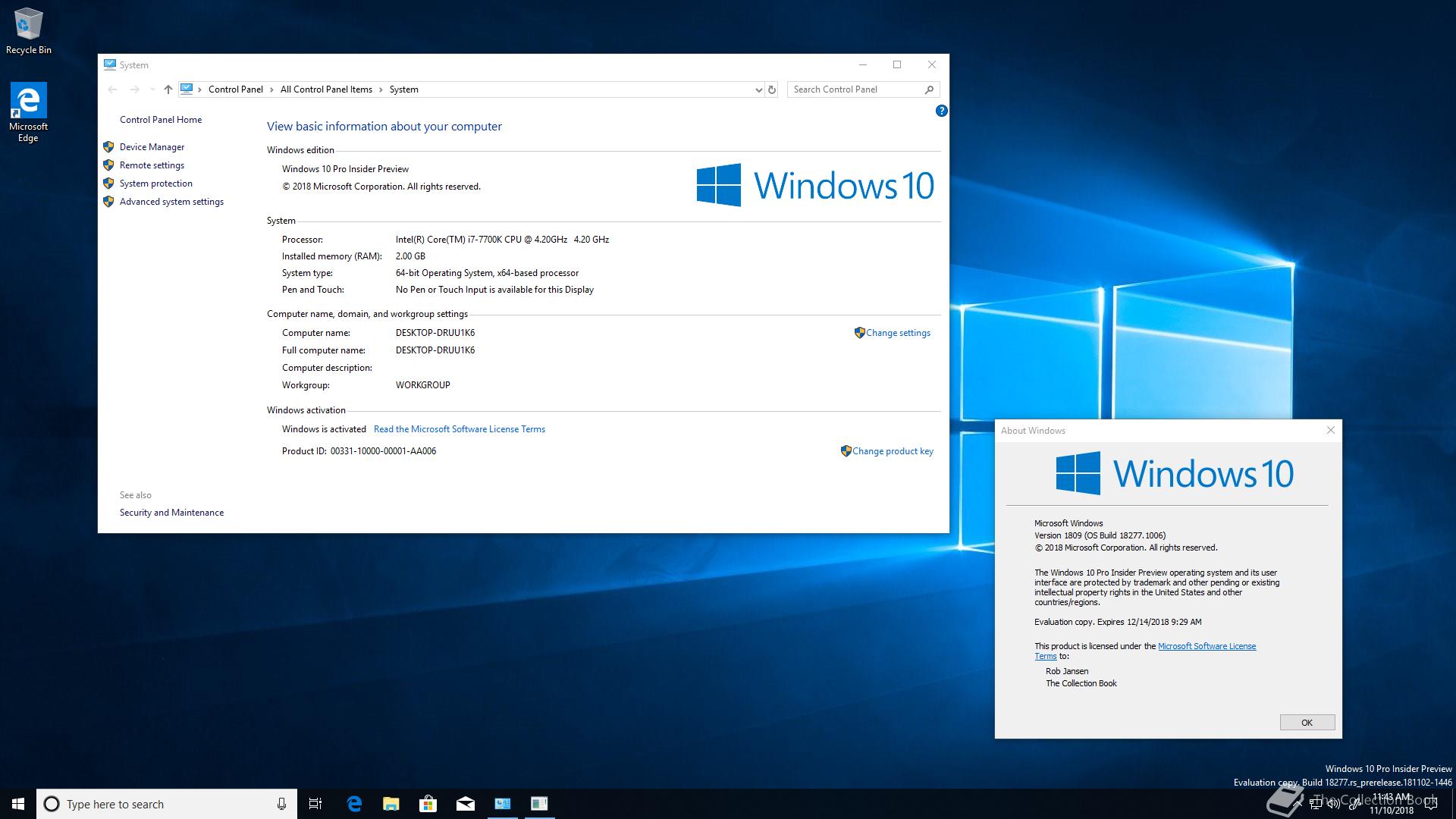The image size is (1456, 819).
Task: Launch Edge from the taskbar
Action: coord(354,804)
